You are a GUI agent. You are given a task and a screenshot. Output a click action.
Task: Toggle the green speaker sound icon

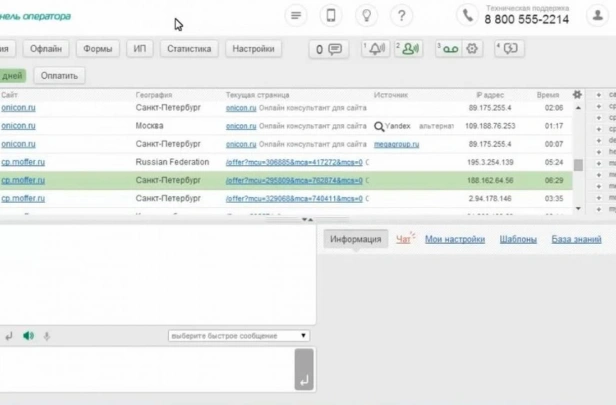28,336
